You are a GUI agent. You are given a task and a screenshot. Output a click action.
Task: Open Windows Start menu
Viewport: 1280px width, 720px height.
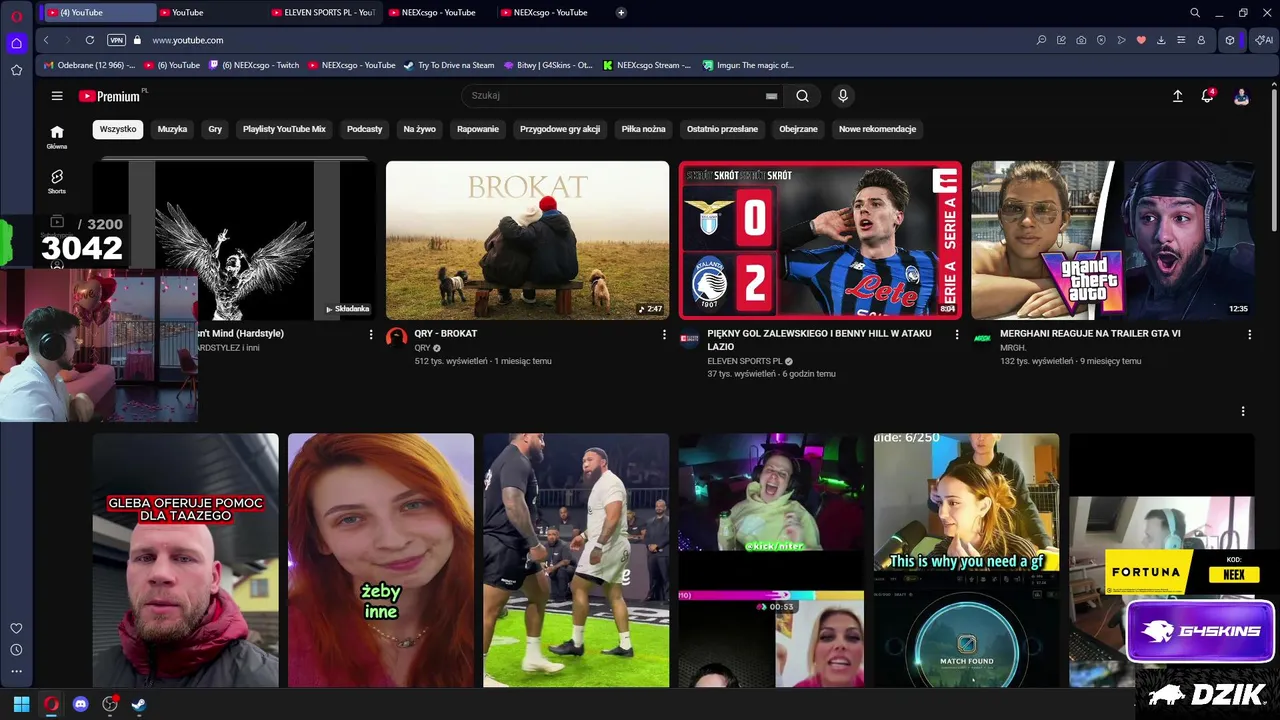pos(21,704)
